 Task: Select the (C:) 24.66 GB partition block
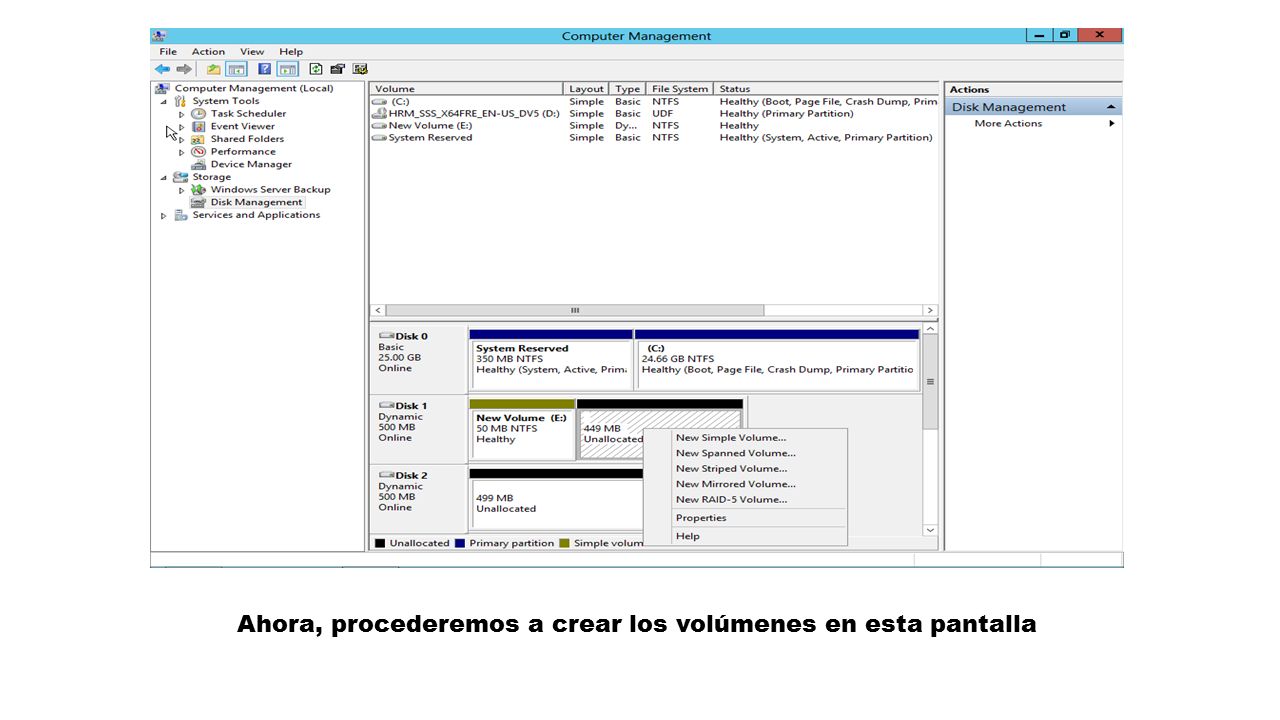point(777,360)
